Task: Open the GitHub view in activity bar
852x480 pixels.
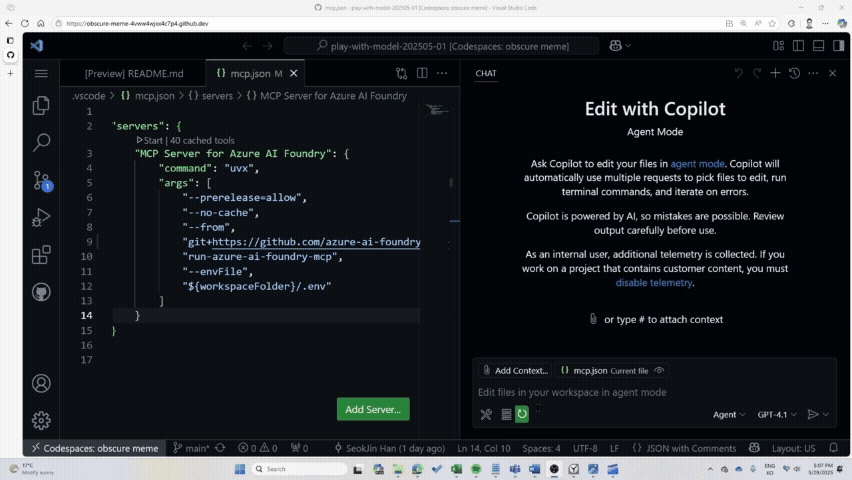Action: 41,292
